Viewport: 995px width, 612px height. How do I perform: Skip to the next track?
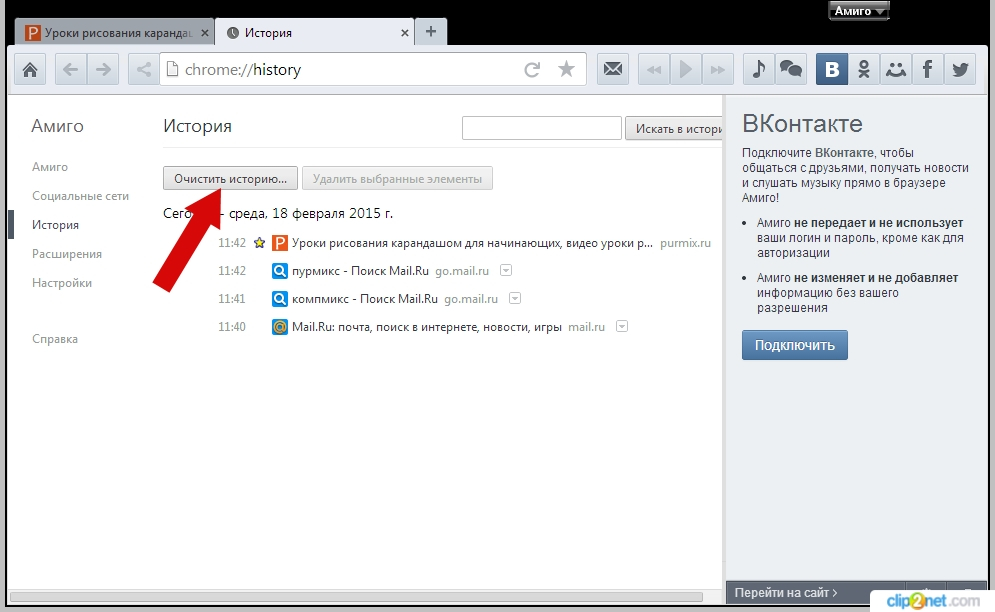point(718,69)
